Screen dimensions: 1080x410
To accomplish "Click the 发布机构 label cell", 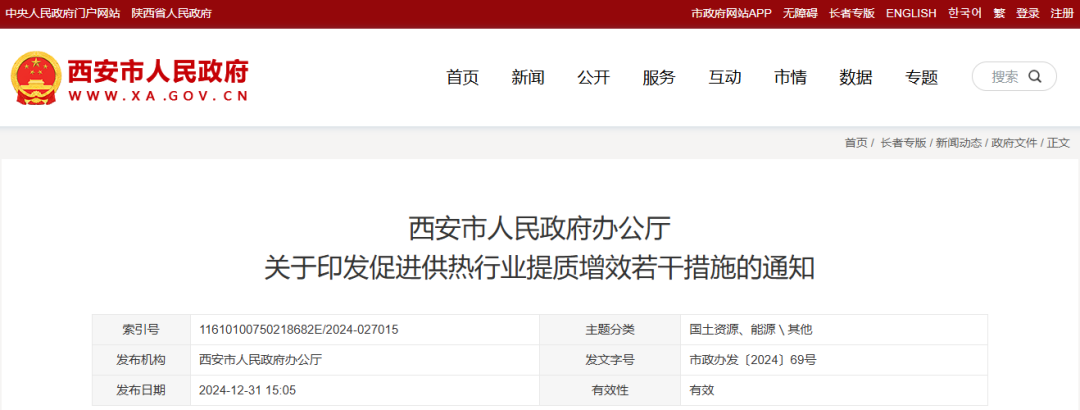I will 141,360.
